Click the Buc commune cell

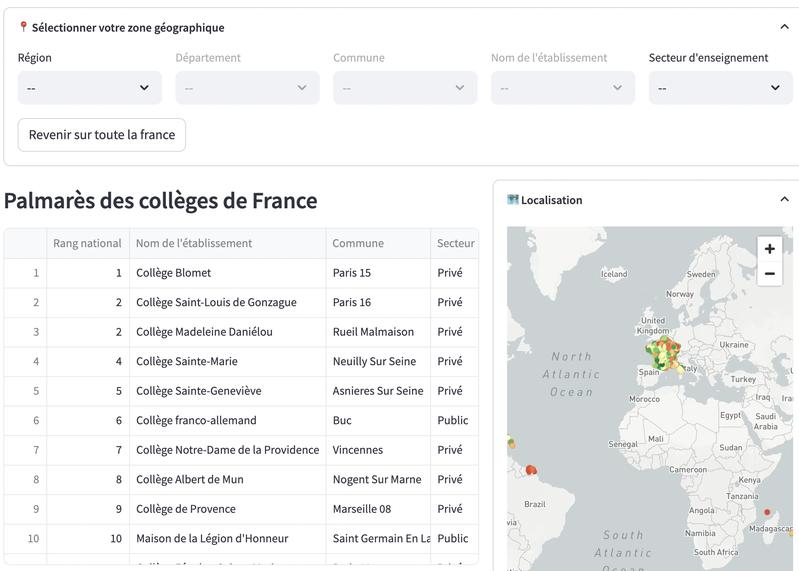click(378, 421)
